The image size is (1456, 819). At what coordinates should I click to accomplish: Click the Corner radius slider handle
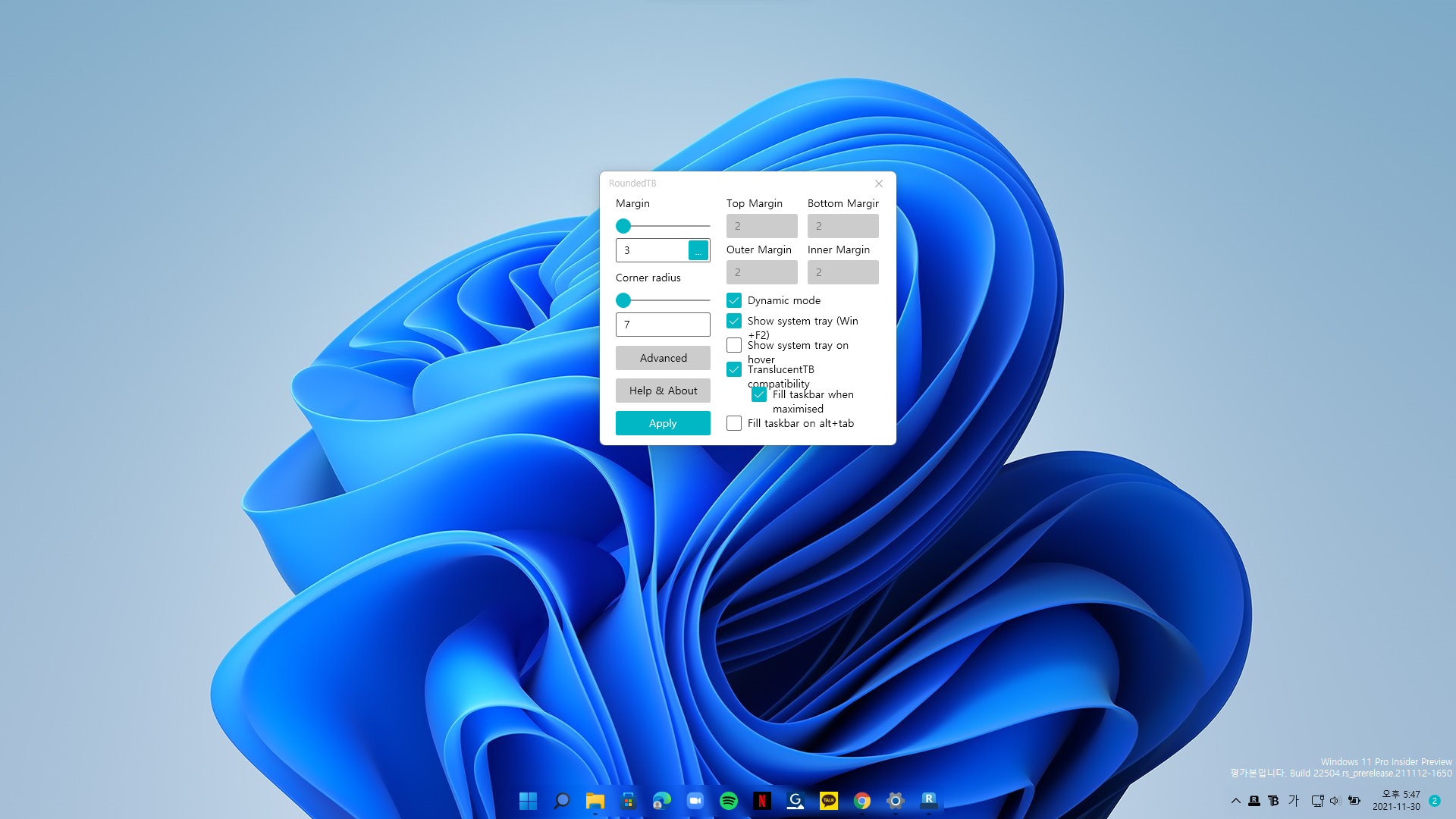click(x=623, y=300)
